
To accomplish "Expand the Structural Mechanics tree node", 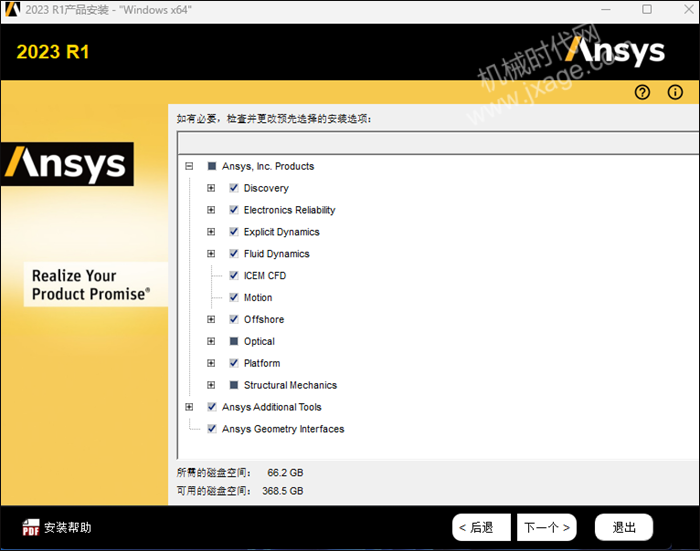I will pos(211,385).
